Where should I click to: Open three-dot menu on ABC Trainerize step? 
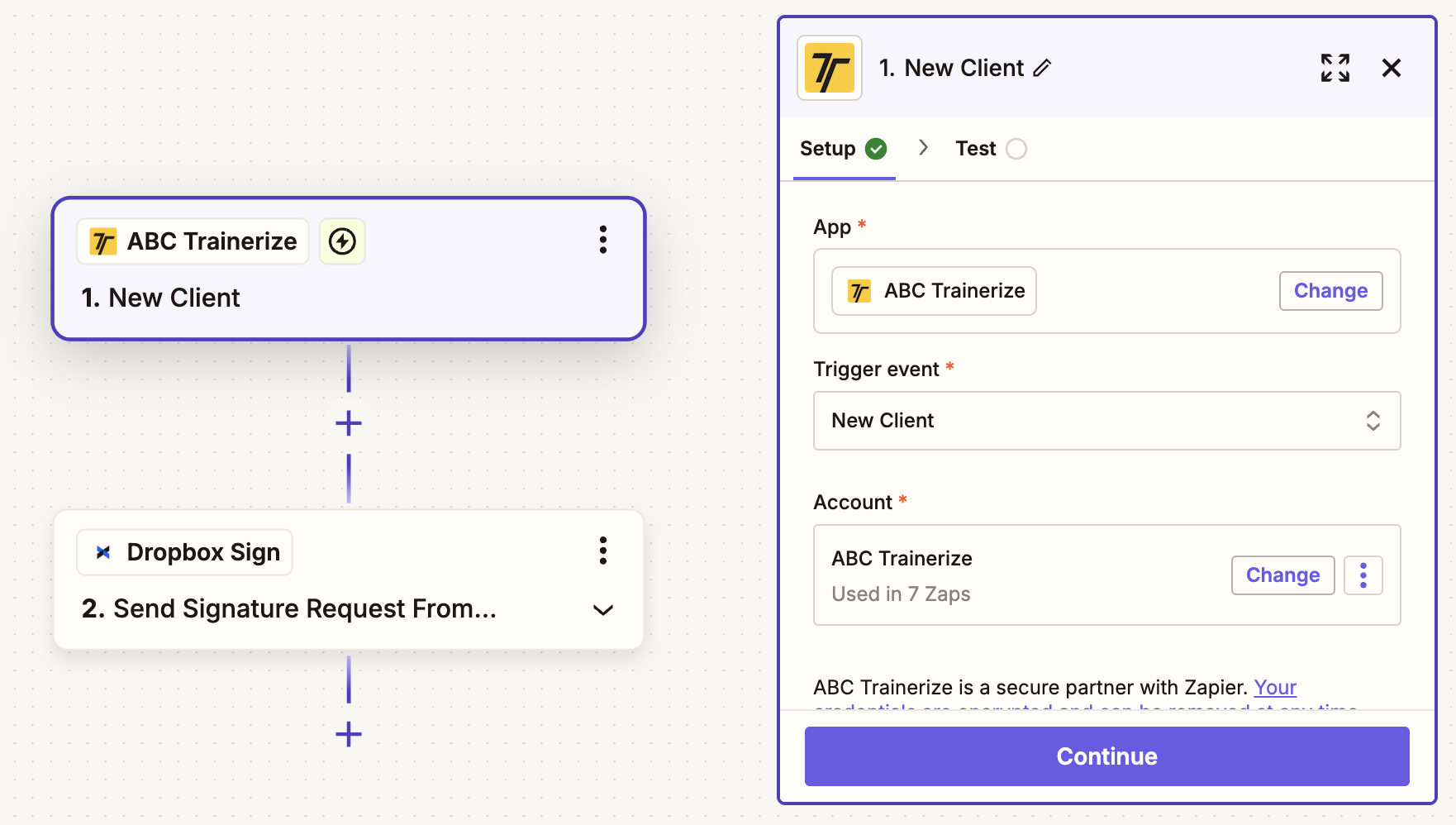[603, 240]
